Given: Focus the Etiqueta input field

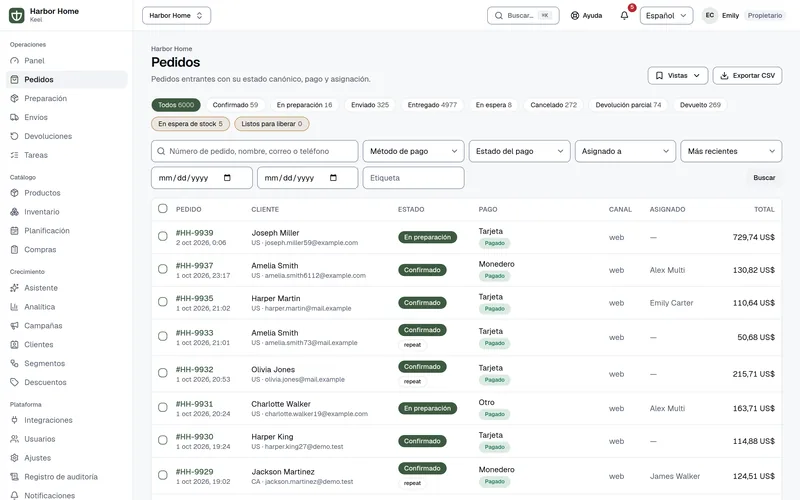Looking at the screenshot, I should click(413, 178).
